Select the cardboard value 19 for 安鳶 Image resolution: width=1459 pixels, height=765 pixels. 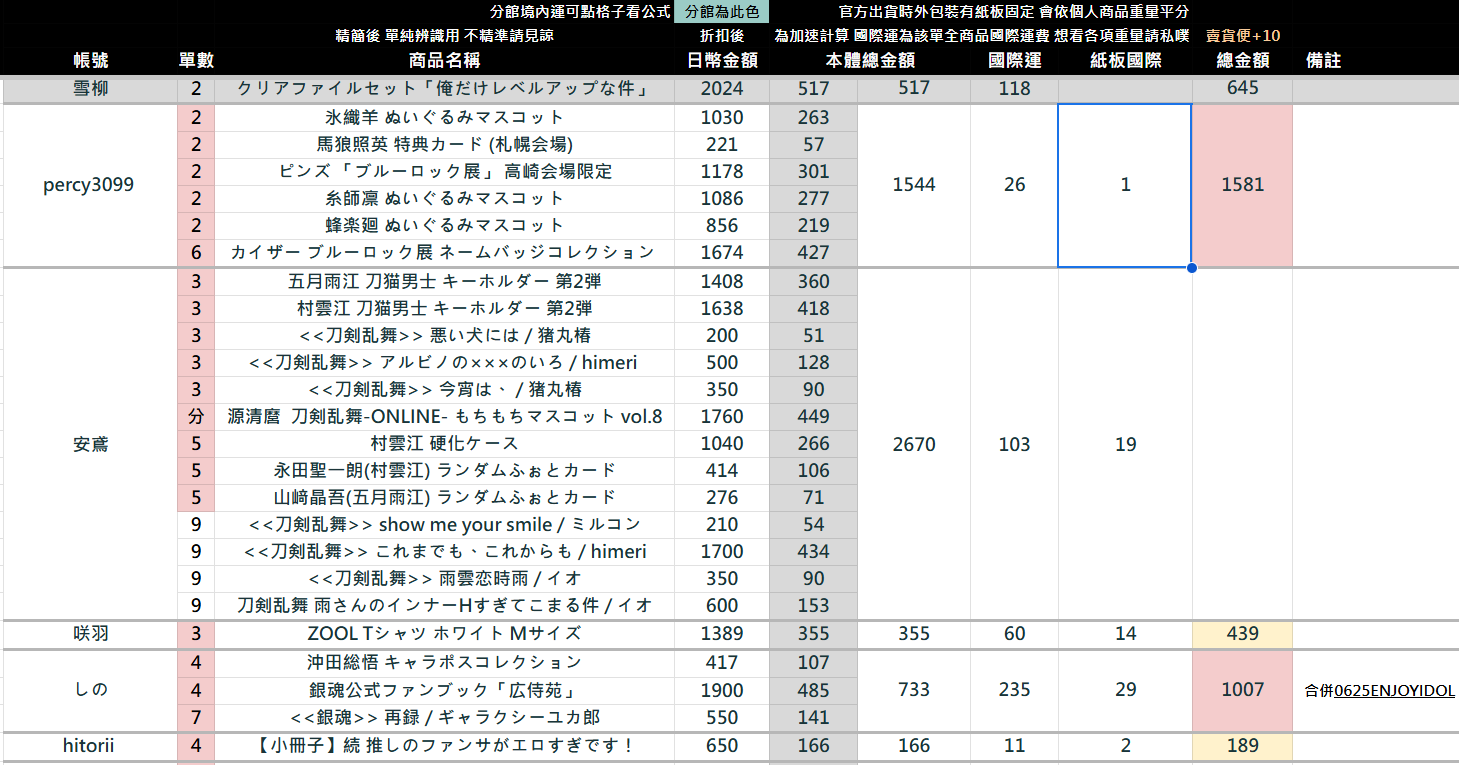click(1125, 444)
